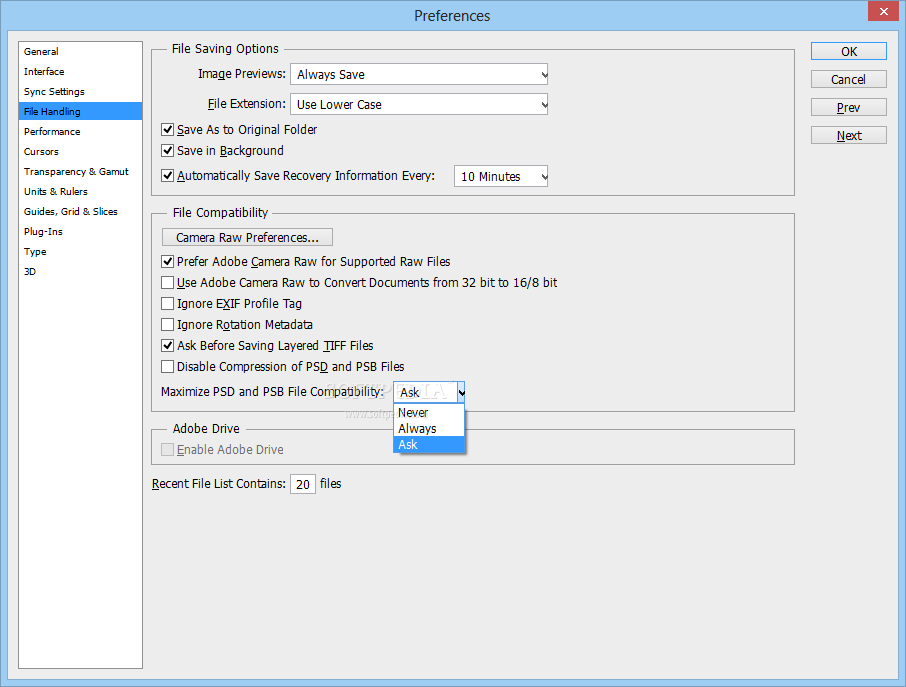Open the File Extension dropdown
Image resolution: width=906 pixels, height=687 pixels.
tap(419, 105)
